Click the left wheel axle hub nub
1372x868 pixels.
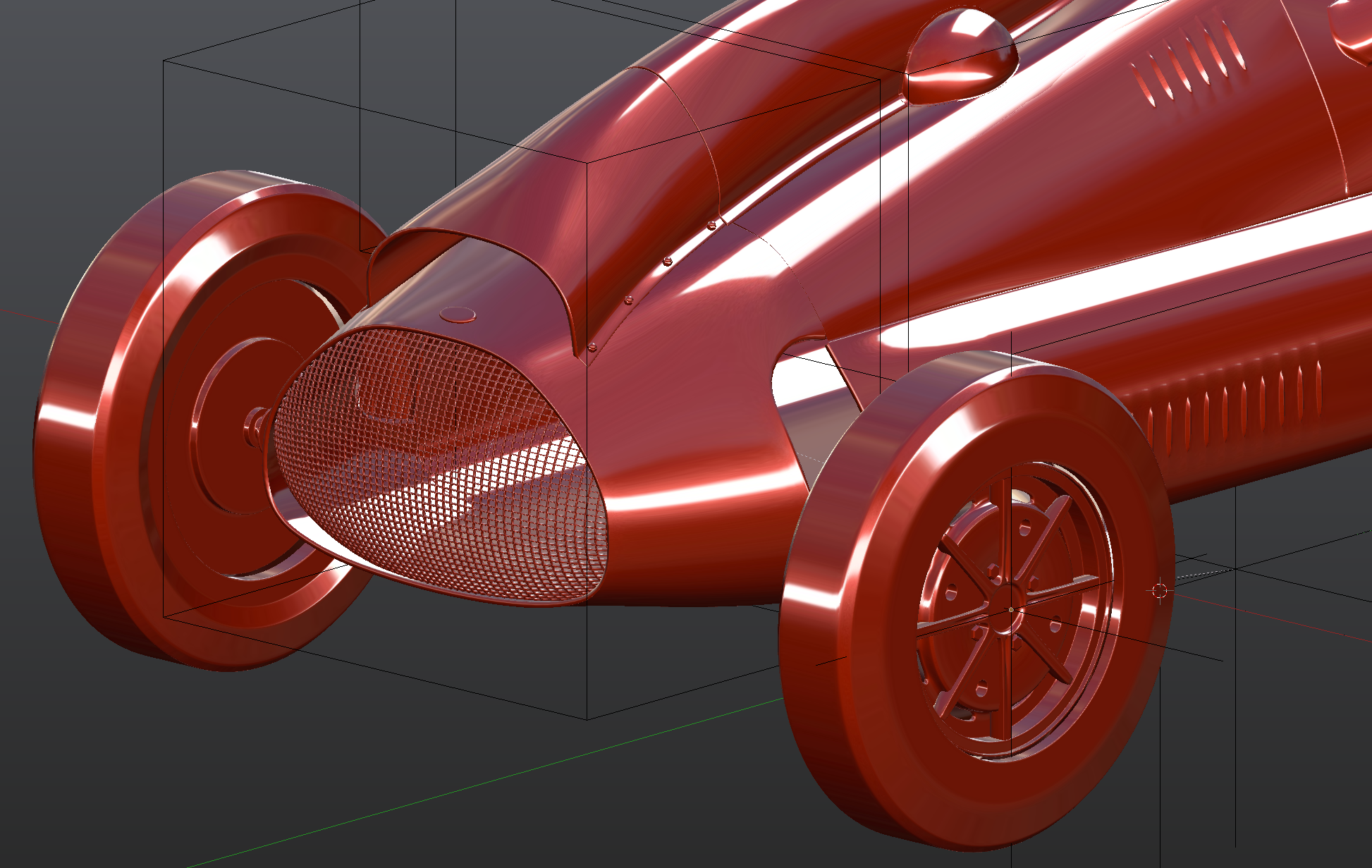coord(254,427)
